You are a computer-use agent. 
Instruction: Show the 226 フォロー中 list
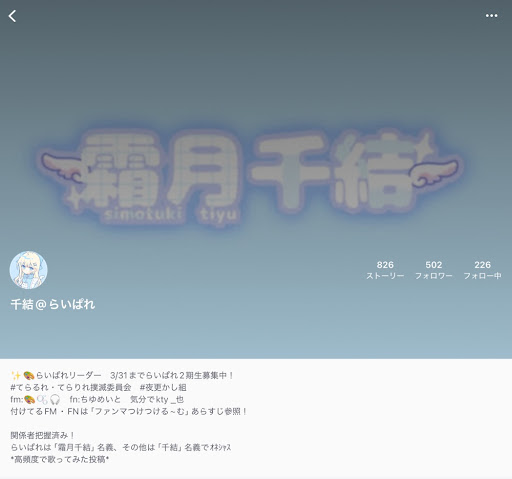(482, 270)
